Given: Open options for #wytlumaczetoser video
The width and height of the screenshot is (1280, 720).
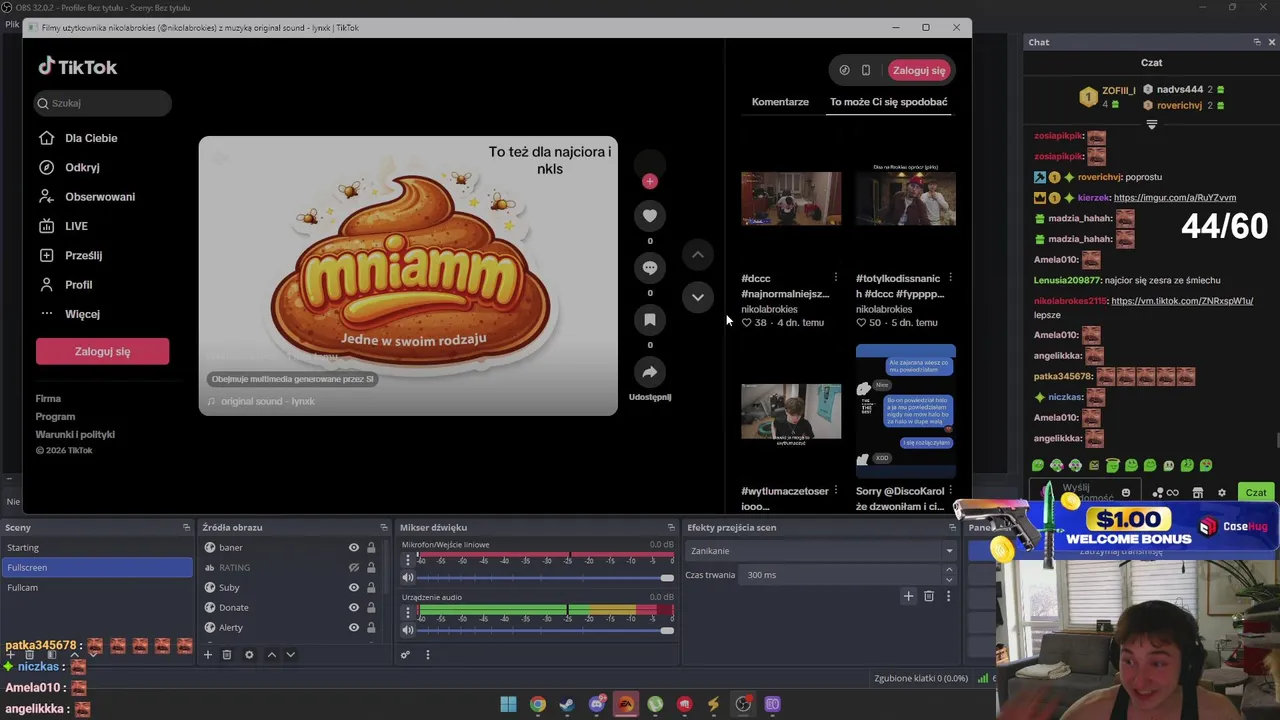Looking at the screenshot, I should pyautogui.click(x=836, y=491).
